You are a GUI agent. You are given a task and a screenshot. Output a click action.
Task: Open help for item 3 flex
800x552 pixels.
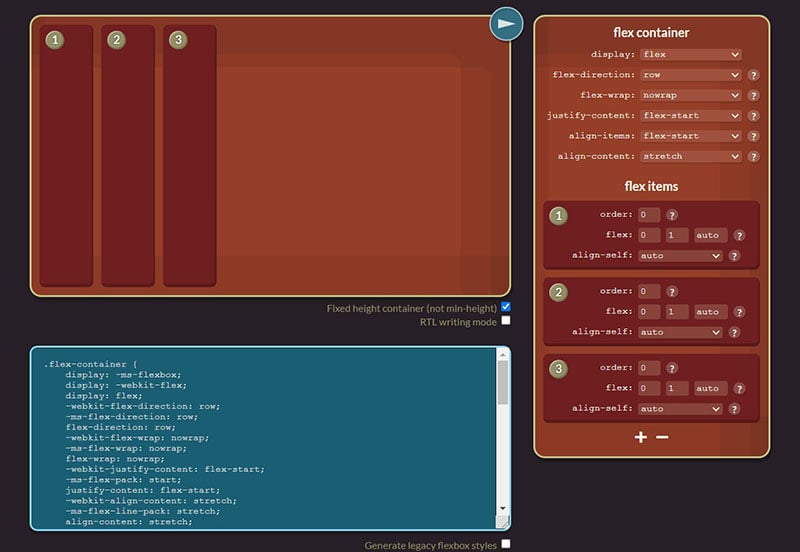[x=739, y=388]
